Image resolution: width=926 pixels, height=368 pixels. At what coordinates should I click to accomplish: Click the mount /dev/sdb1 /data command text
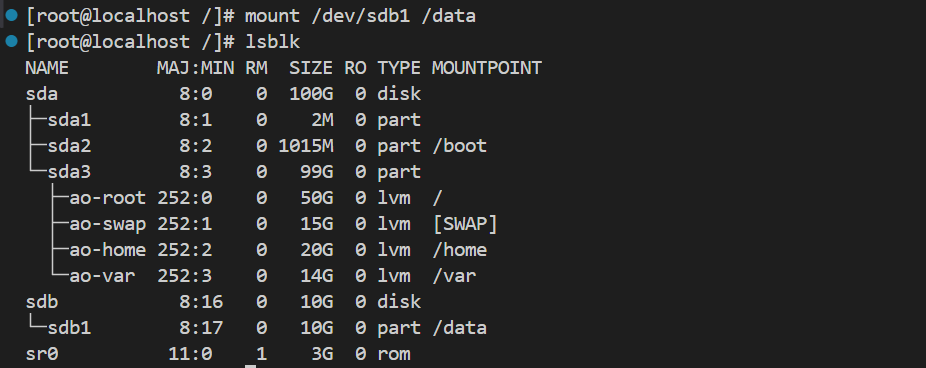tap(360, 16)
